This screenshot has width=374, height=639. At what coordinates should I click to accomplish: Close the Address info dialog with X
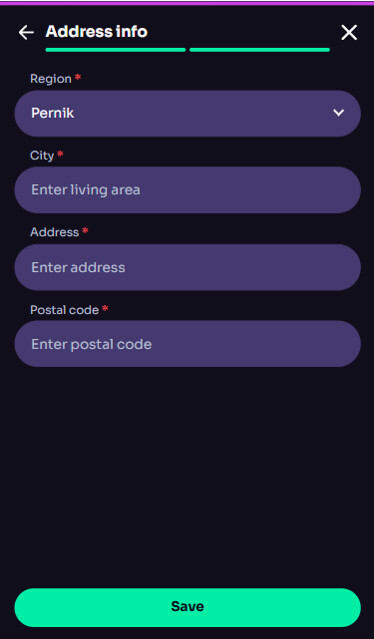coord(349,32)
